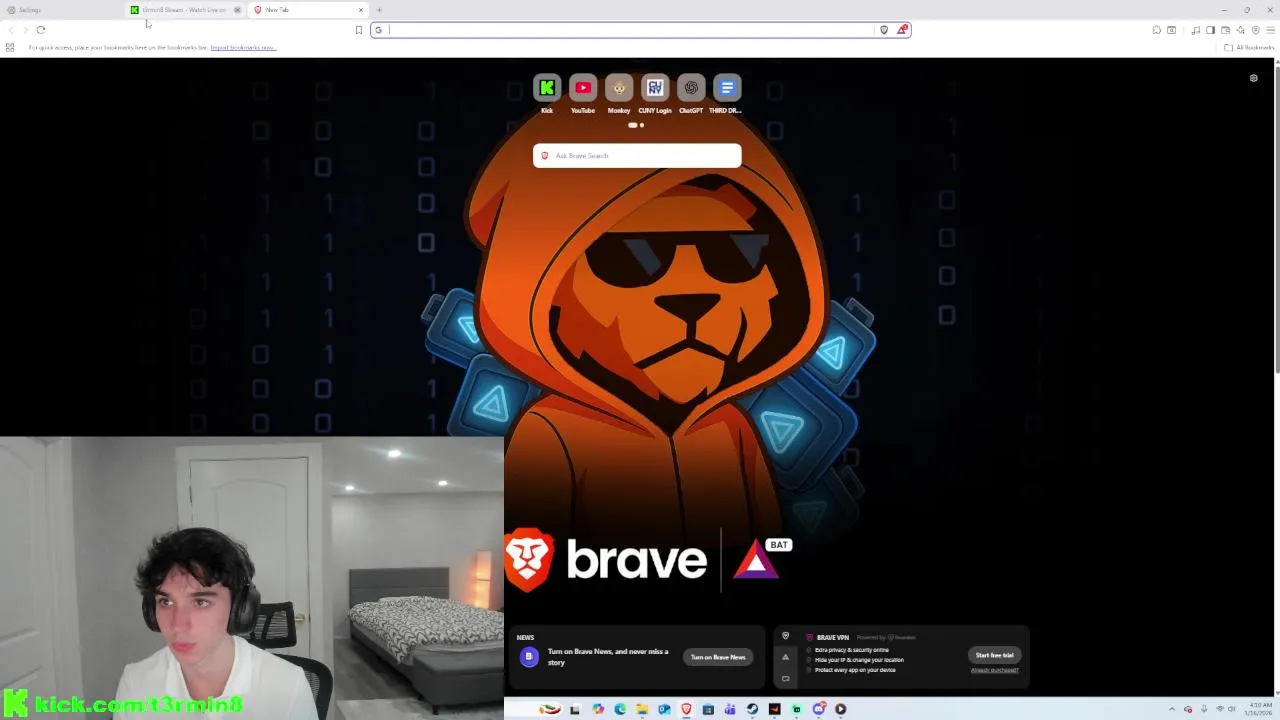Open the YouTube shortcut tile
Image resolution: width=1280 pixels, height=720 pixels.
583,88
